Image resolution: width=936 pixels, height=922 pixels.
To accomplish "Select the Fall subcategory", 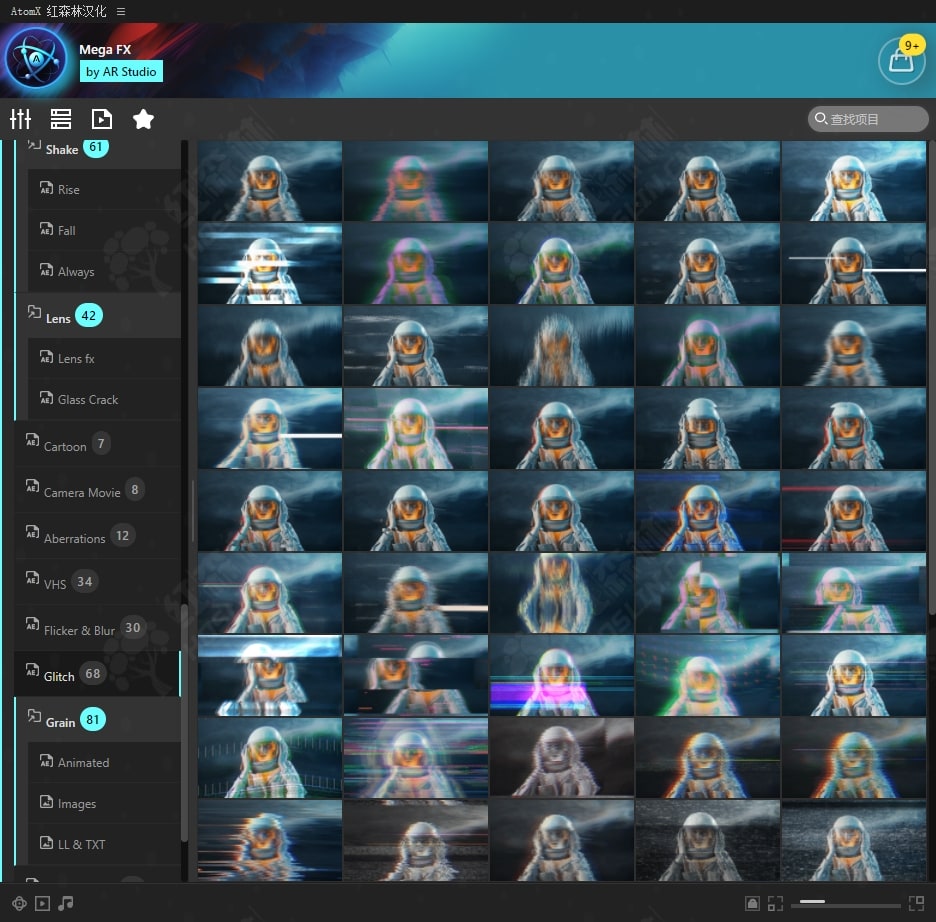I will [x=104, y=230].
